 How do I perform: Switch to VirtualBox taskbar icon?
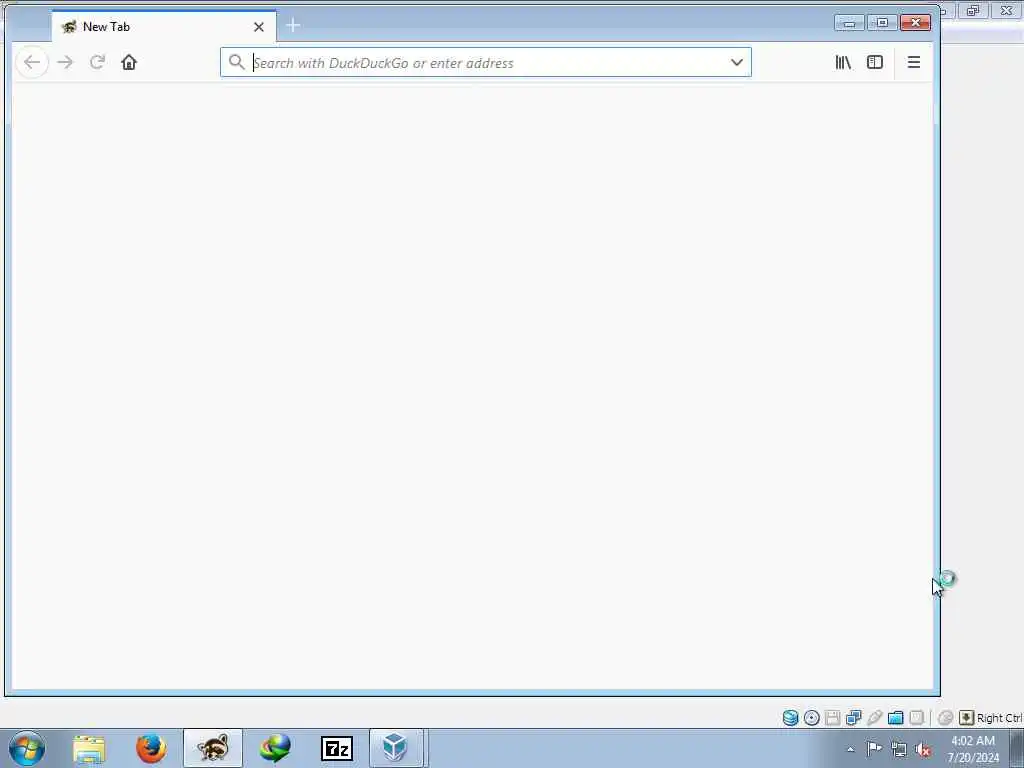coord(397,748)
